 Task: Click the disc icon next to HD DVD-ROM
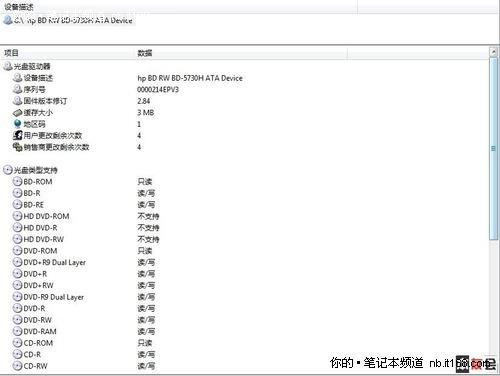17,216
